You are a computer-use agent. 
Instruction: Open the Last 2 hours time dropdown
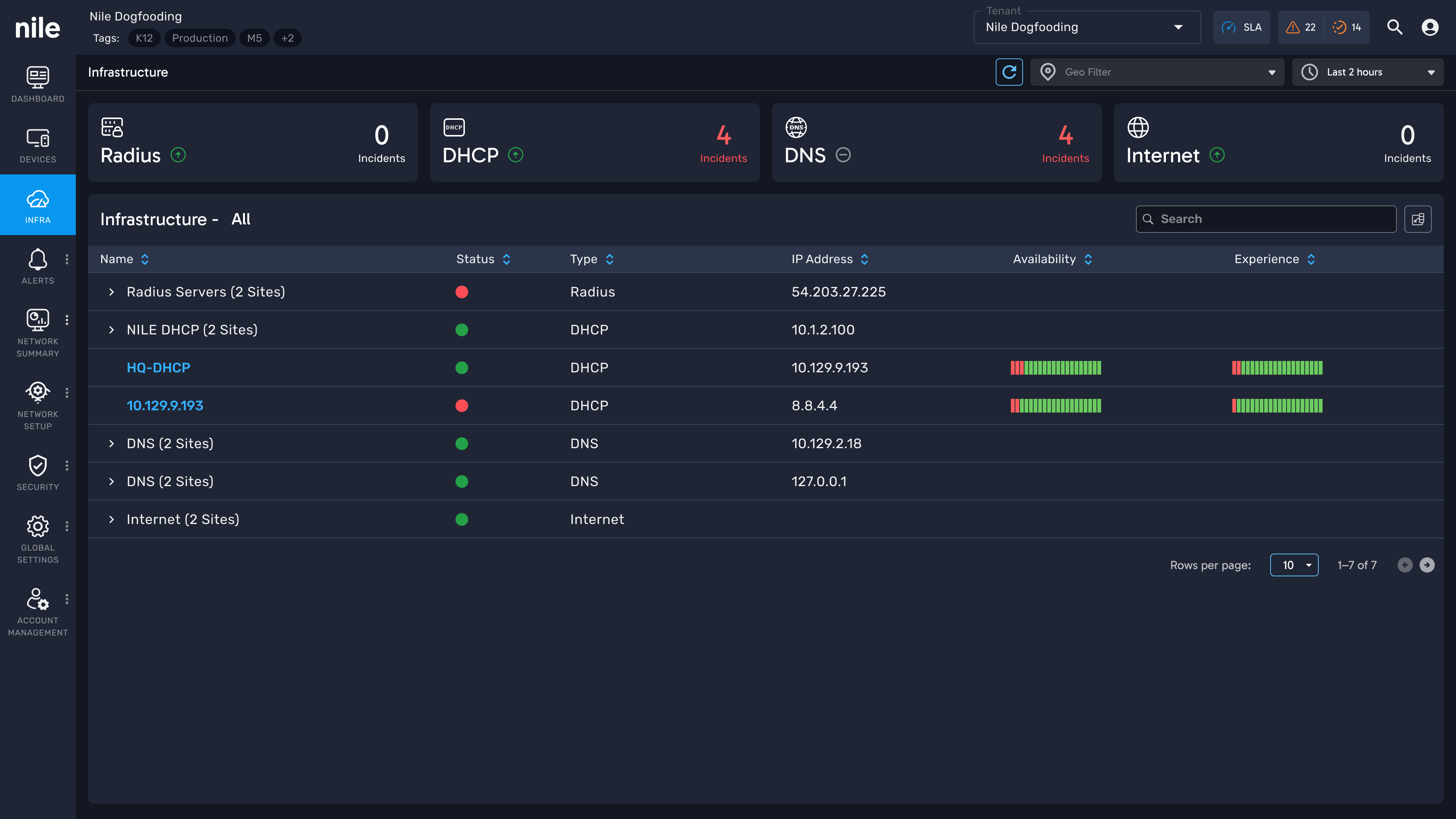click(1367, 72)
